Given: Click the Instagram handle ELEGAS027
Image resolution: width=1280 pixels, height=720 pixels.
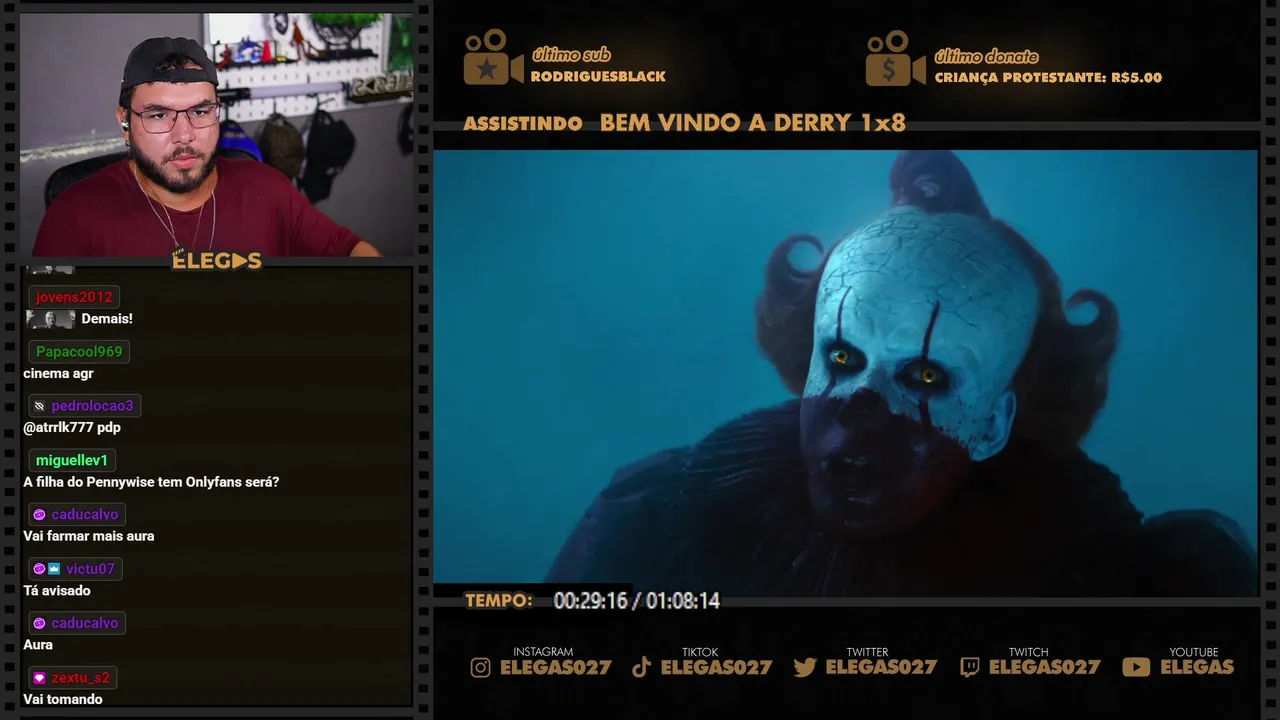Looking at the screenshot, I should [556, 668].
